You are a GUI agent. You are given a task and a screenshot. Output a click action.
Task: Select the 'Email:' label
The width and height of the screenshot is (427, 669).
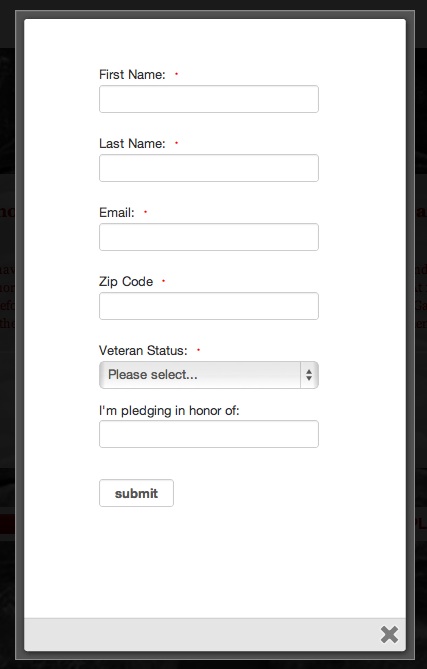(x=117, y=212)
